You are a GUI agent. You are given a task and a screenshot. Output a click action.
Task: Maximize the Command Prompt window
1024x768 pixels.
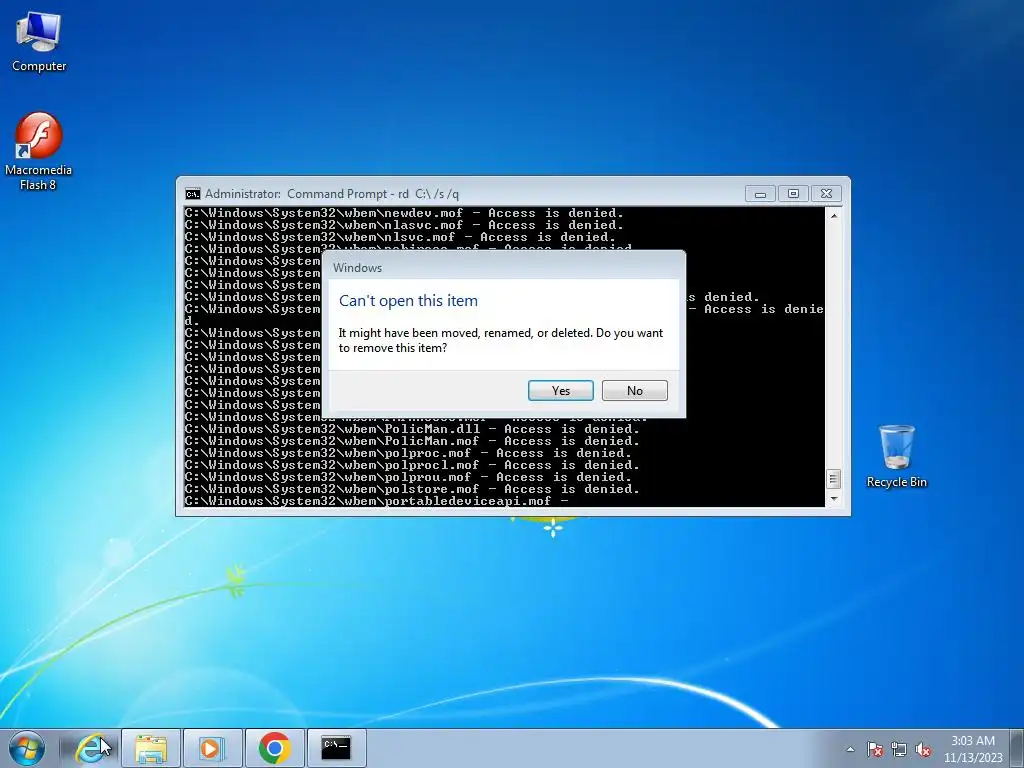(793, 194)
